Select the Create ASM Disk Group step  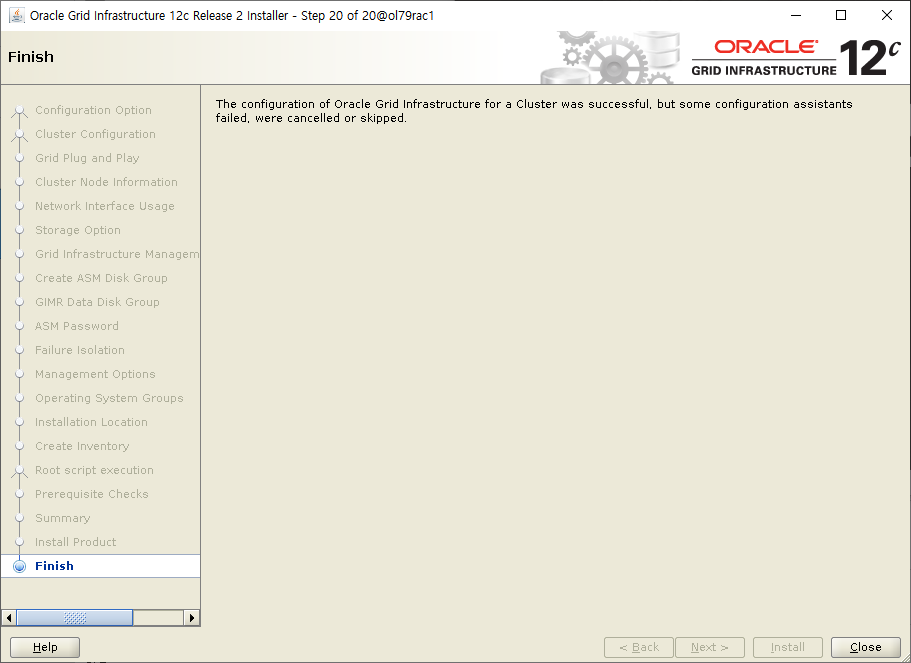click(101, 278)
